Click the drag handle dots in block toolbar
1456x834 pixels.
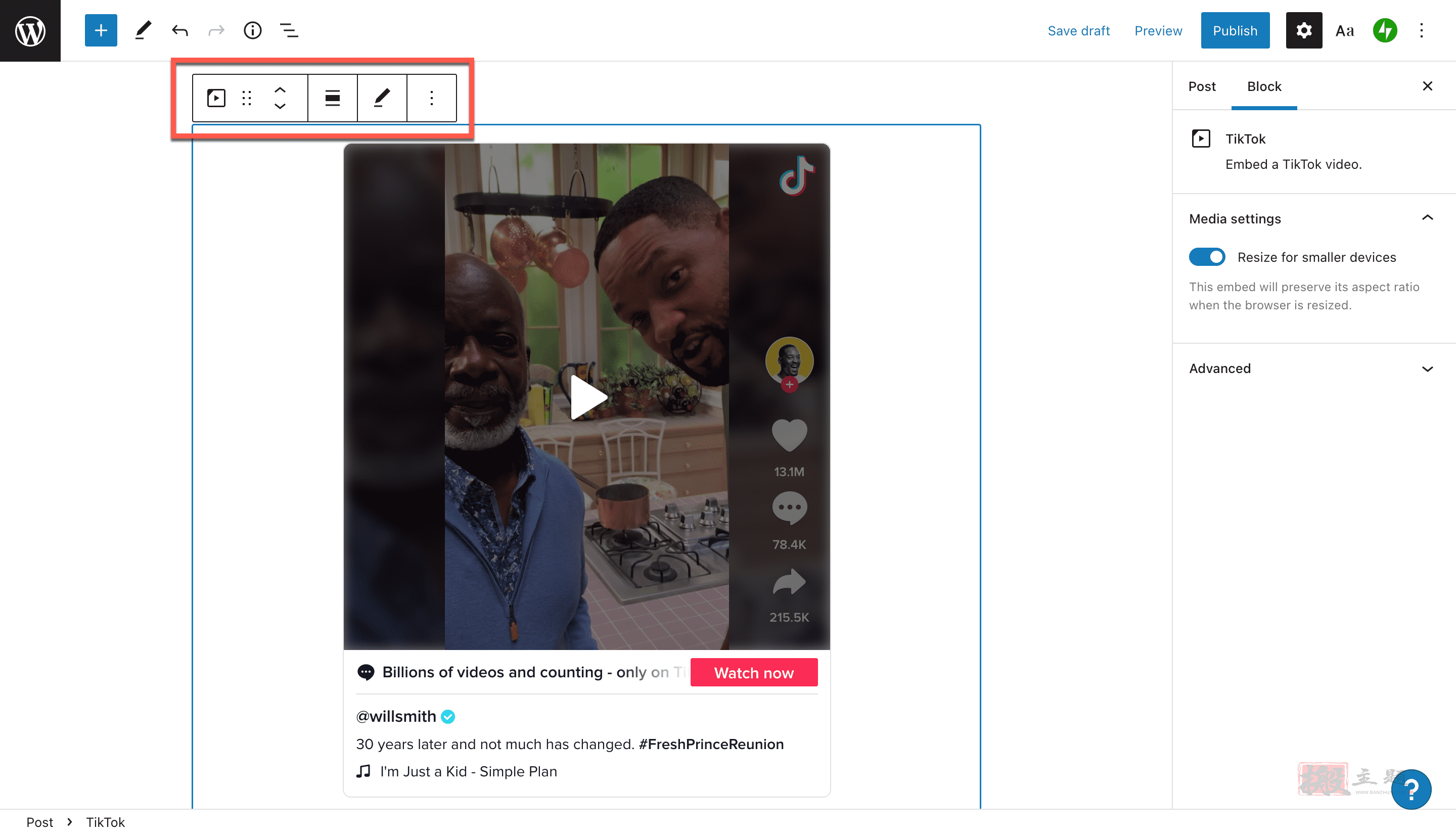pos(247,98)
